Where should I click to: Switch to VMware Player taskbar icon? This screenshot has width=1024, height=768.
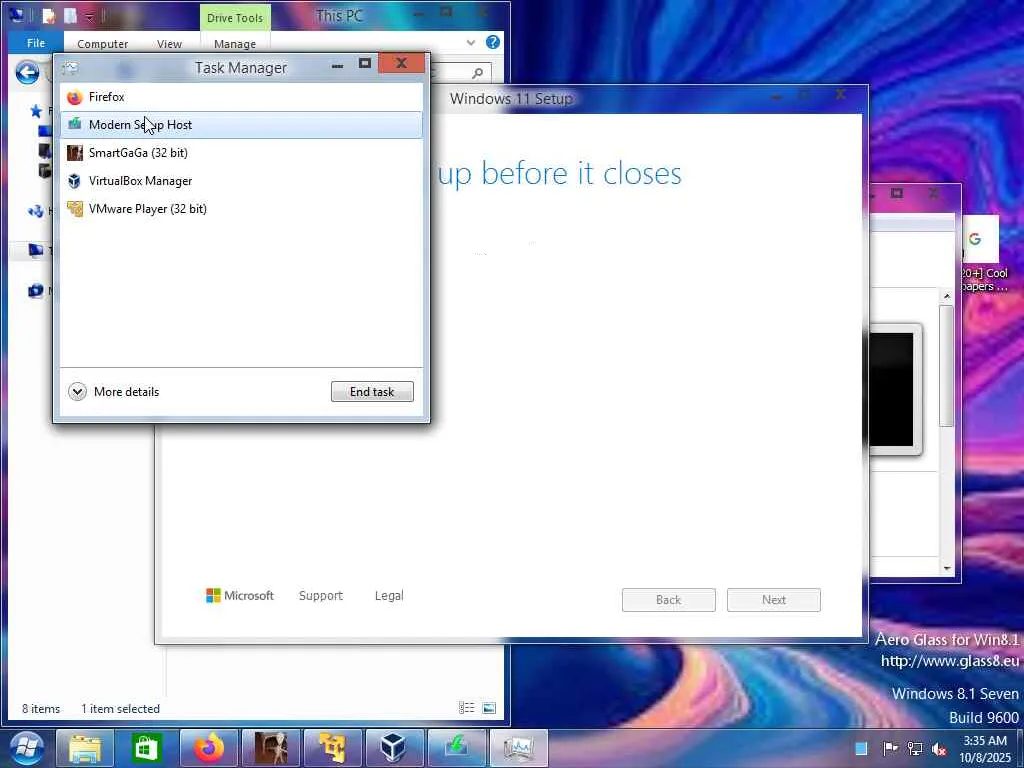click(332, 748)
